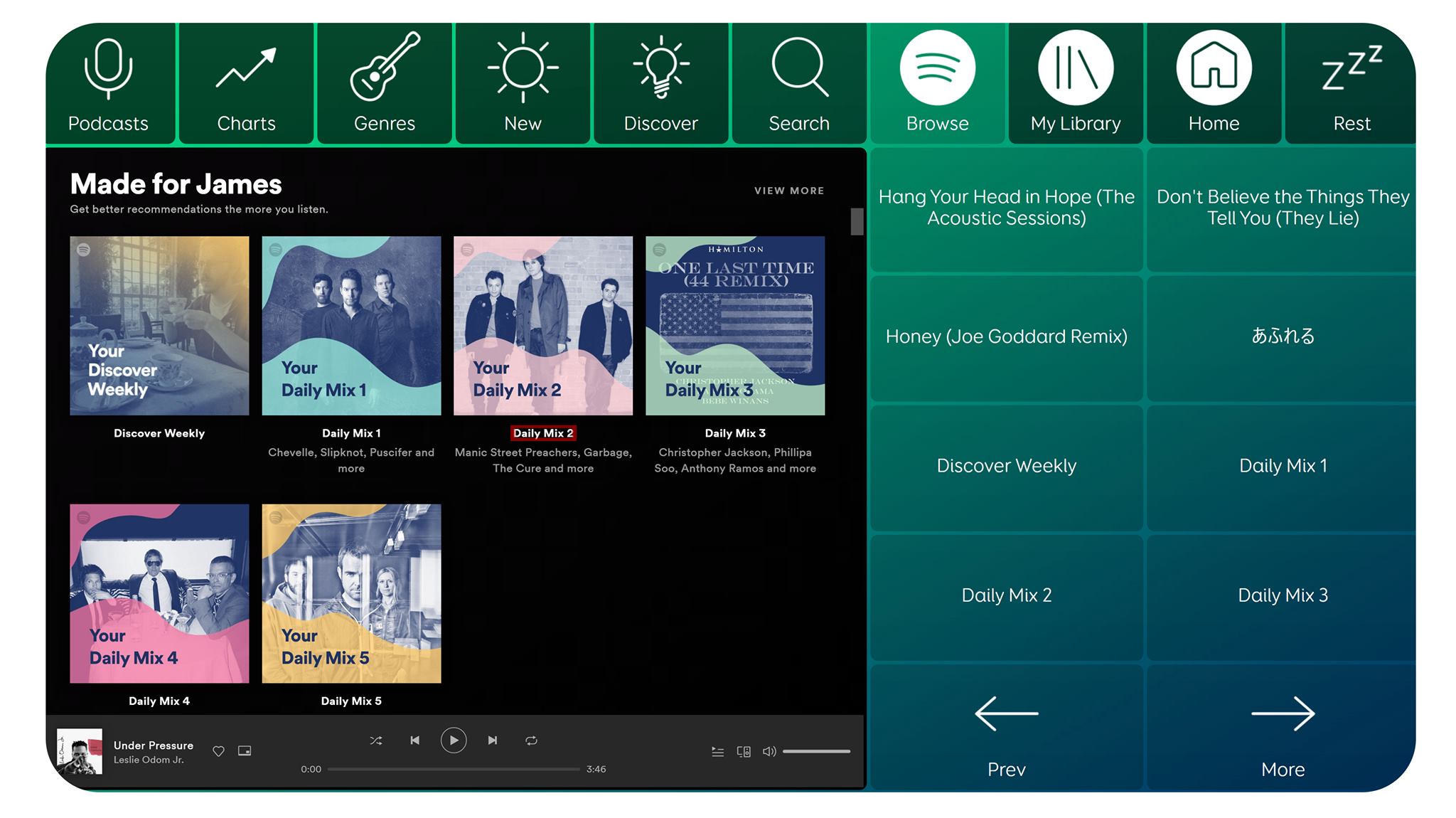The image size is (1456, 818).
Task: Click the Daily Mix 1 title text
Action: coord(351,433)
